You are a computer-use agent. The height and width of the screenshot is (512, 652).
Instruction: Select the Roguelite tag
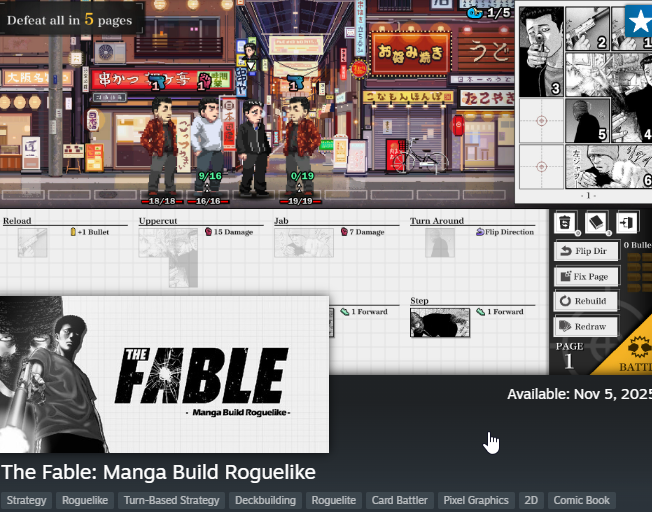333,500
